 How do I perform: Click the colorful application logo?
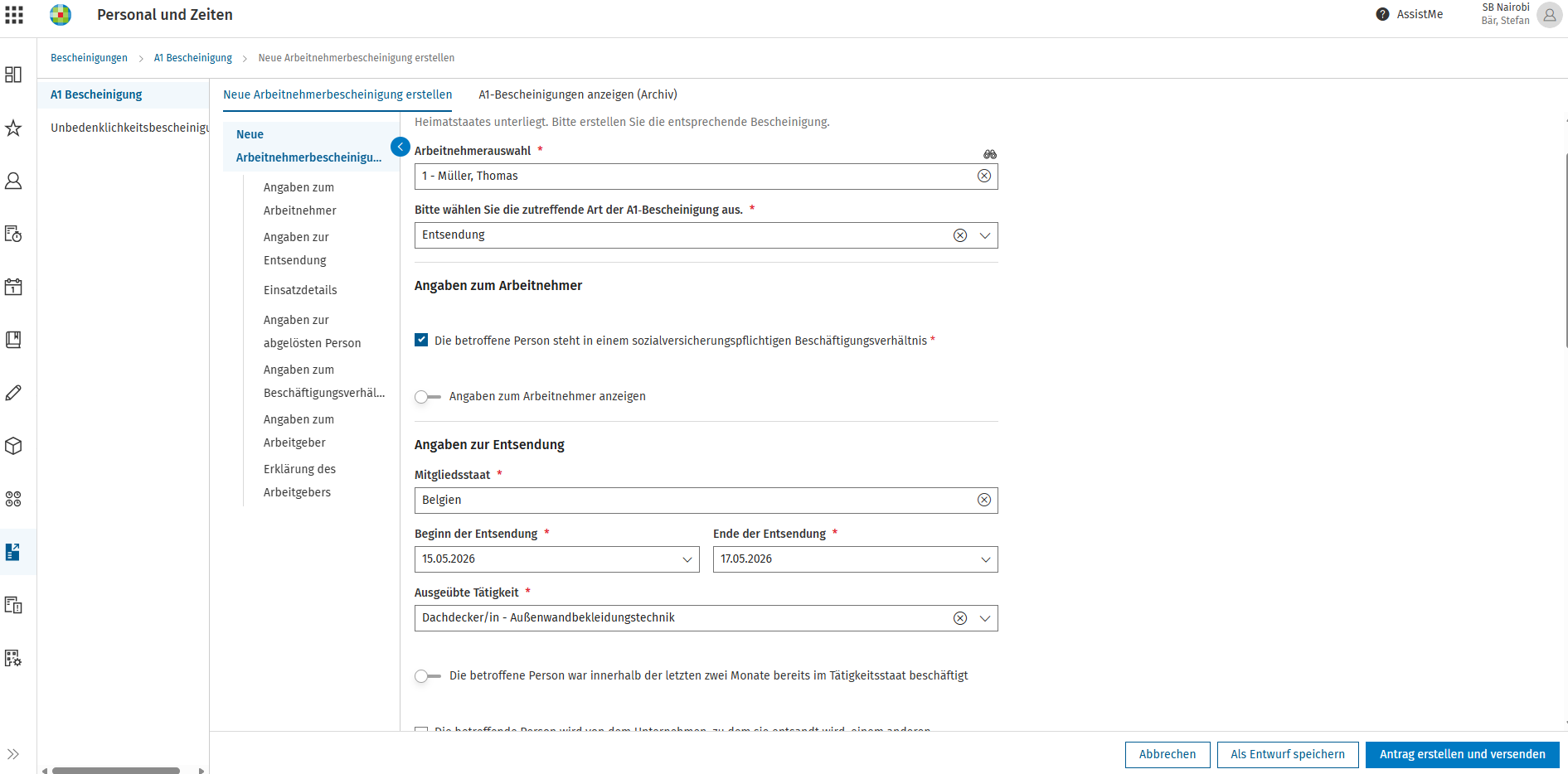pos(61,15)
